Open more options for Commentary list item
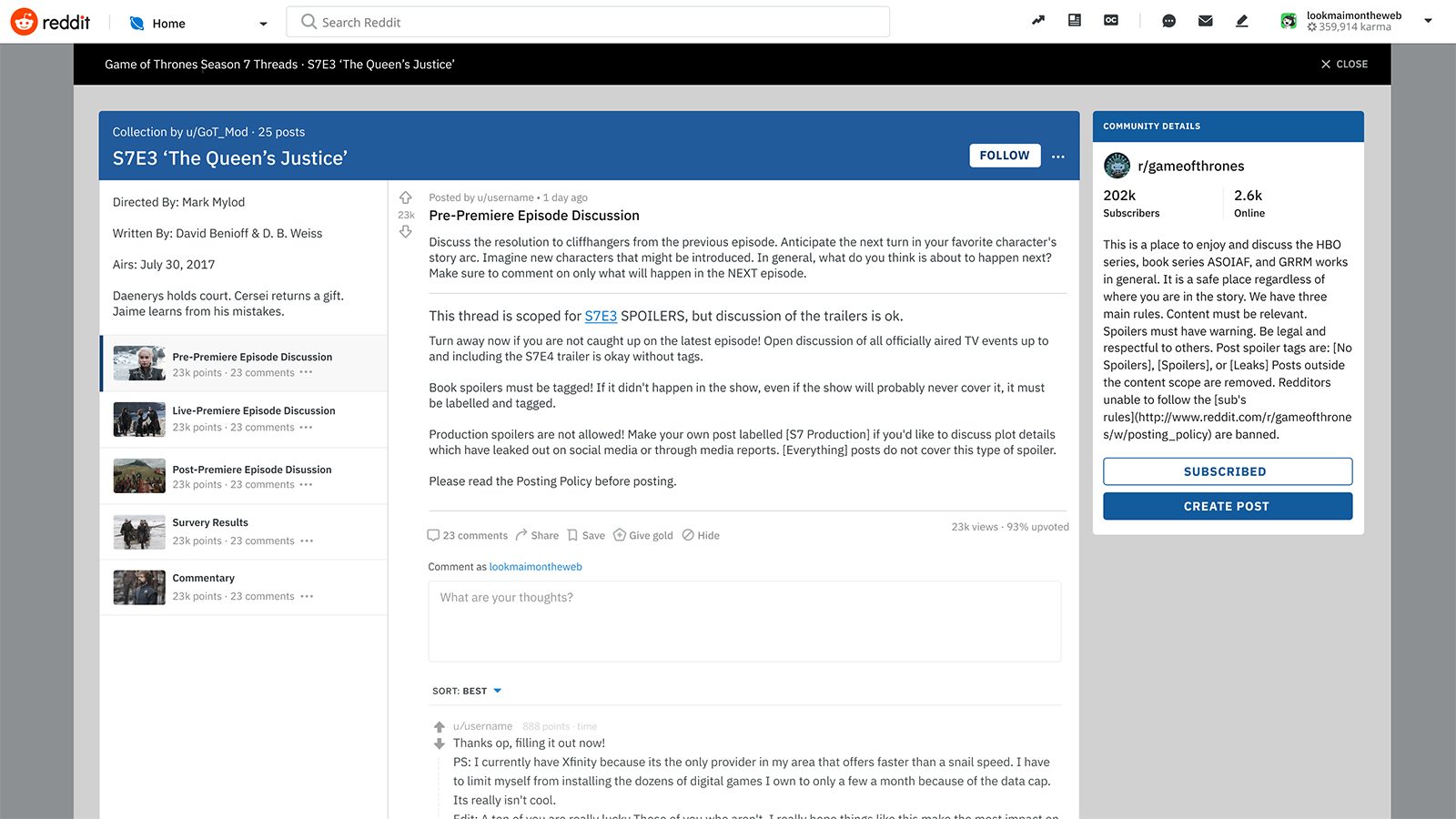Image resolution: width=1456 pixels, height=819 pixels. pyautogui.click(x=307, y=596)
